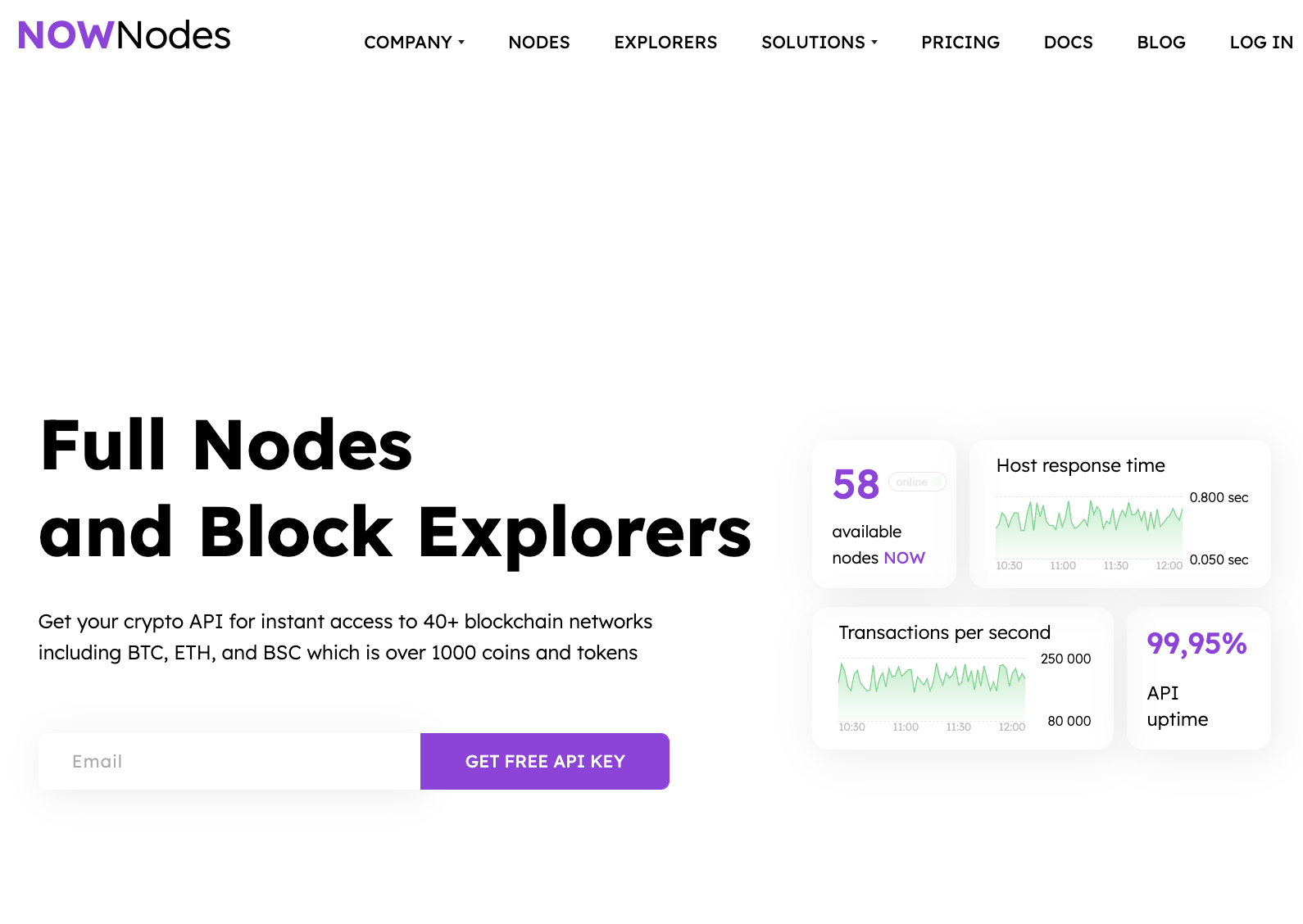This screenshot has height=924, width=1303.
Task: Click the 'Get your crypto API' description line
Action: click(x=345, y=622)
